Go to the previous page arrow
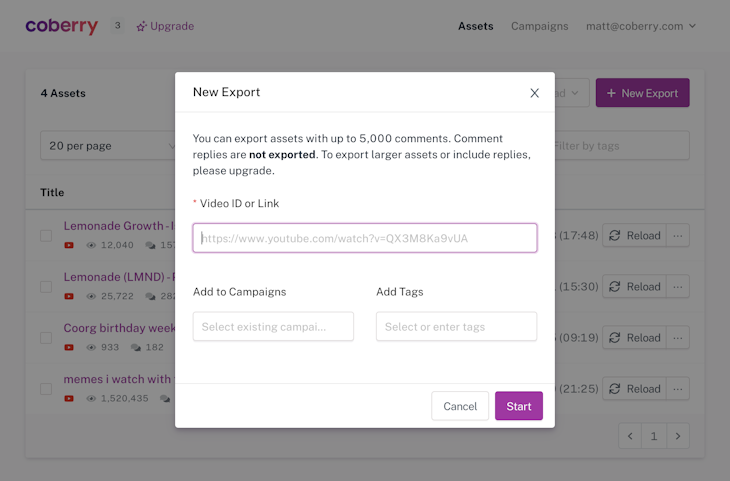 (x=630, y=436)
